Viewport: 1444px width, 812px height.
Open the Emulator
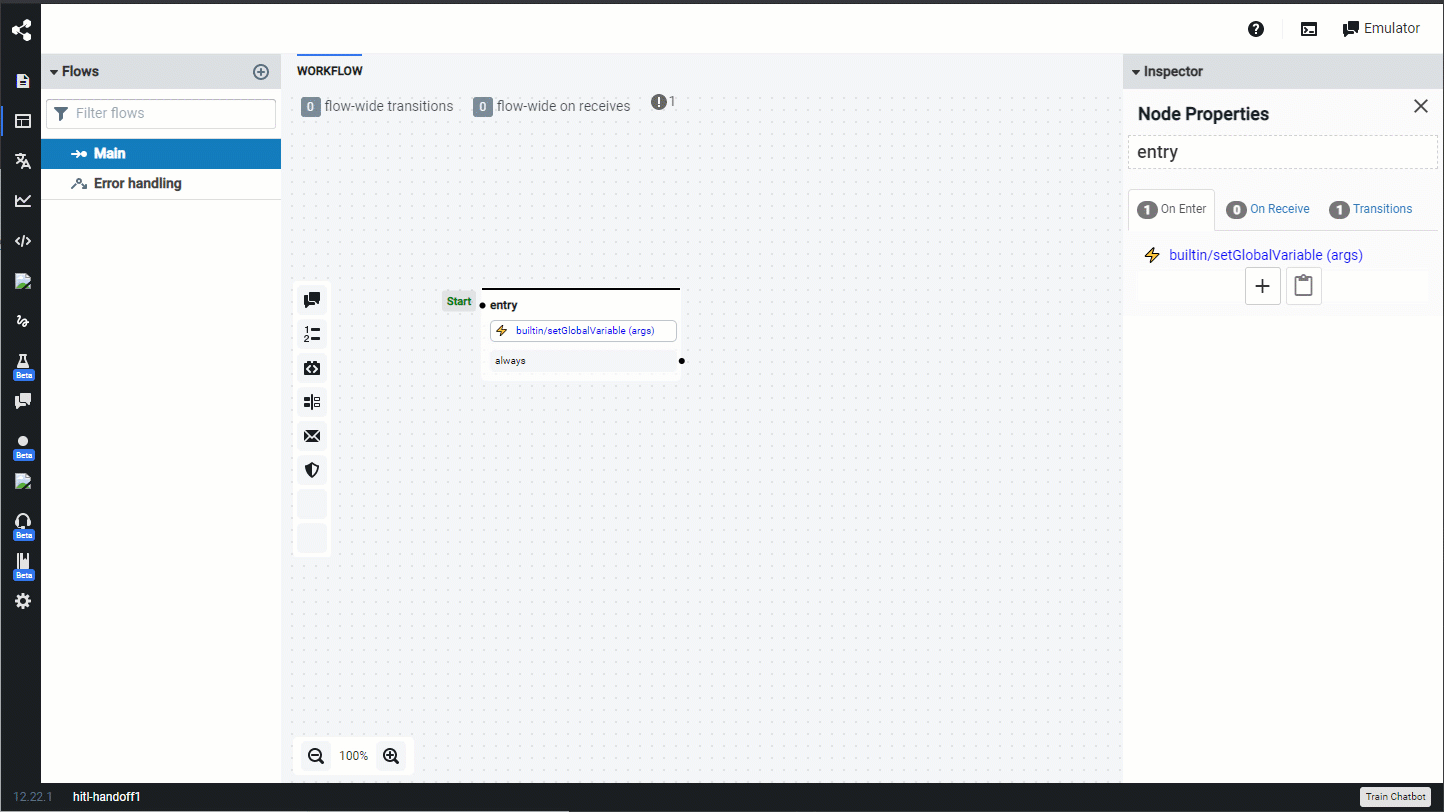click(x=1381, y=28)
